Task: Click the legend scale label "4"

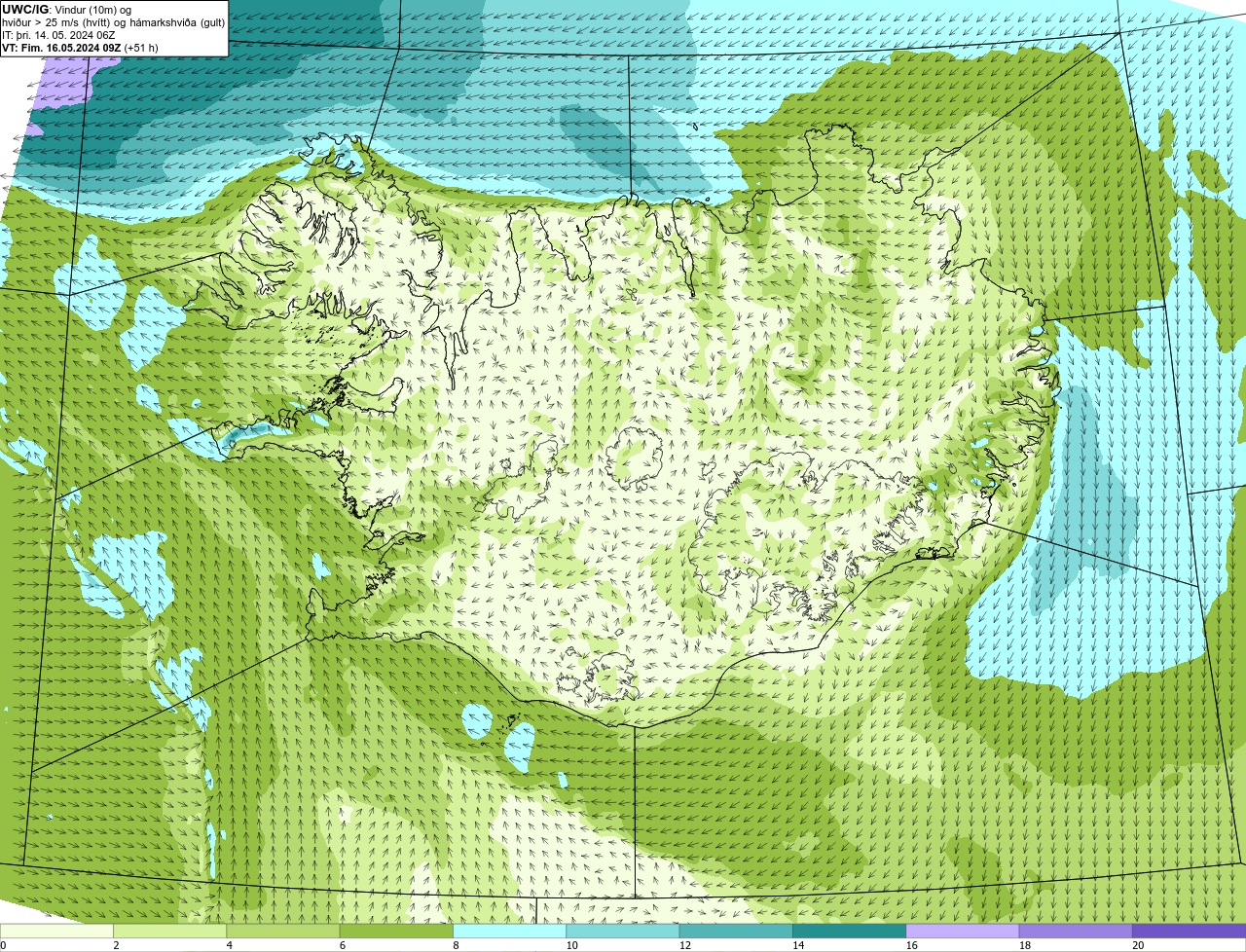Action: 229,945
